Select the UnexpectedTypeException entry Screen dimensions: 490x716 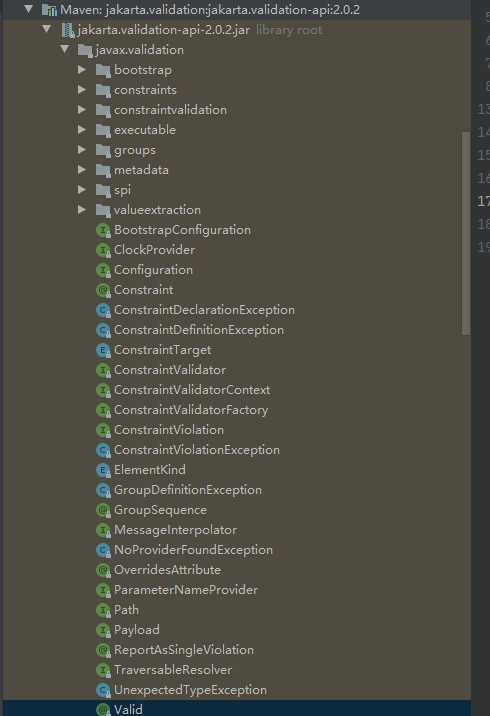190,690
